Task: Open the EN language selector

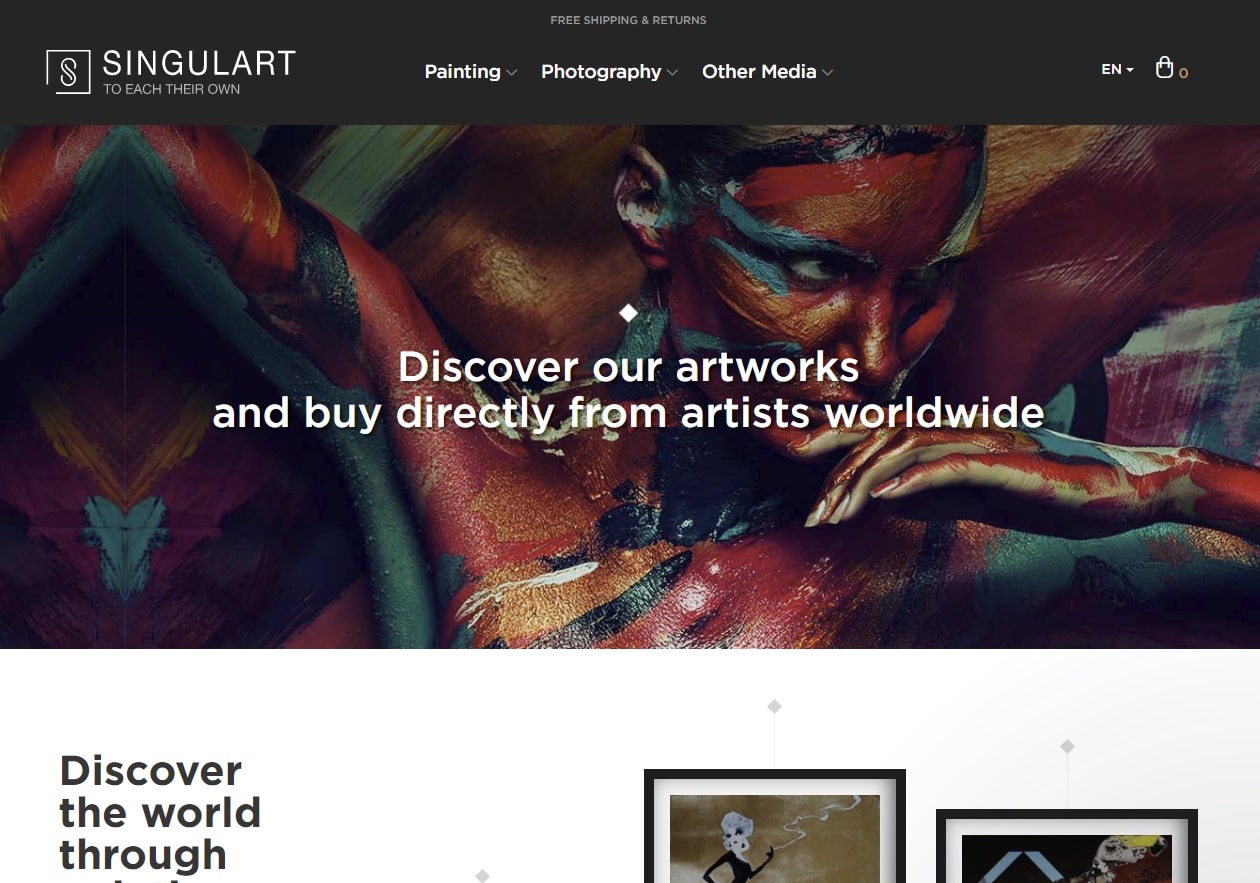Action: pyautogui.click(x=1117, y=69)
